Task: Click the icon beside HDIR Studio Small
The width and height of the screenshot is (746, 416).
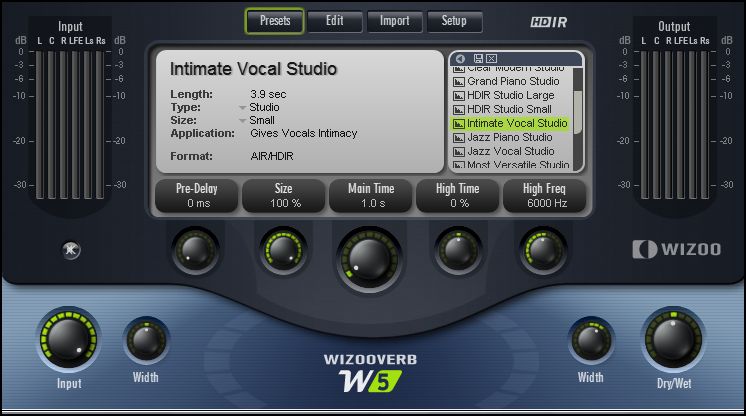Action: point(458,110)
